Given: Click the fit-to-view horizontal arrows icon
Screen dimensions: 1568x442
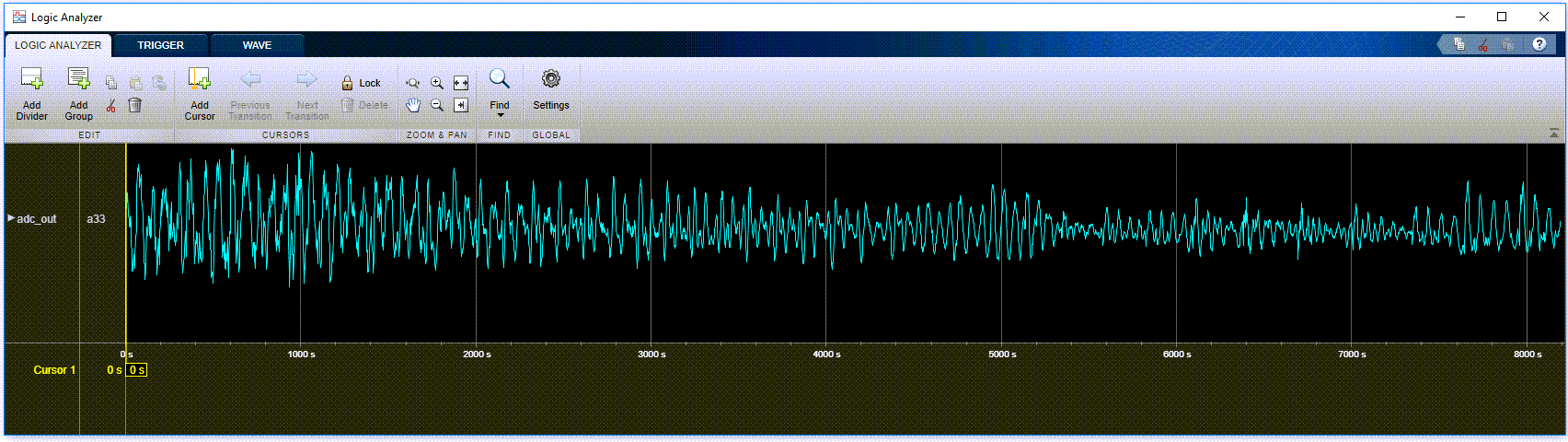Looking at the screenshot, I should point(461,83).
